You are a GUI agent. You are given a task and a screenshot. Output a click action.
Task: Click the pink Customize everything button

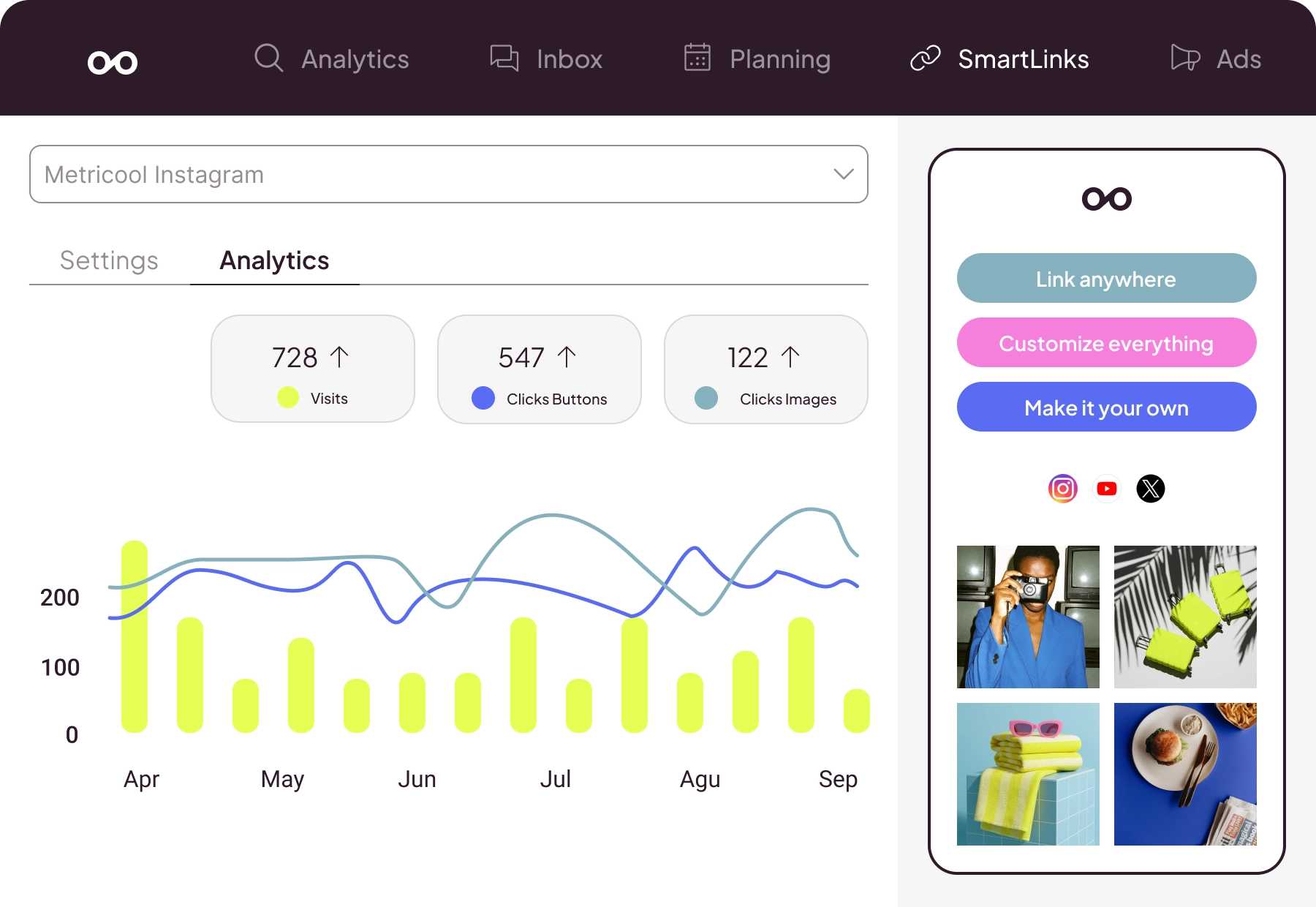pyautogui.click(x=1105, y=342)
